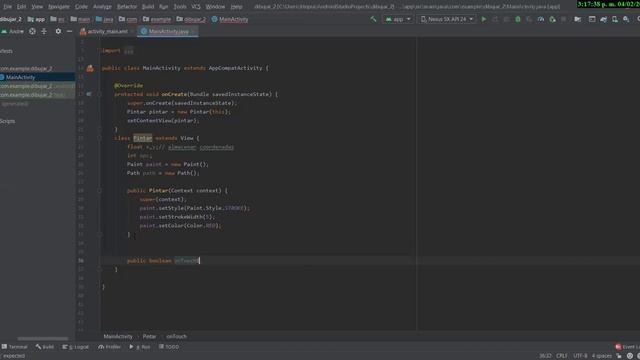Click MainActivity in the bottom code breadcrumb
Image resolution: width=640 pixels, height=360 pixels.
pos(118,337)
